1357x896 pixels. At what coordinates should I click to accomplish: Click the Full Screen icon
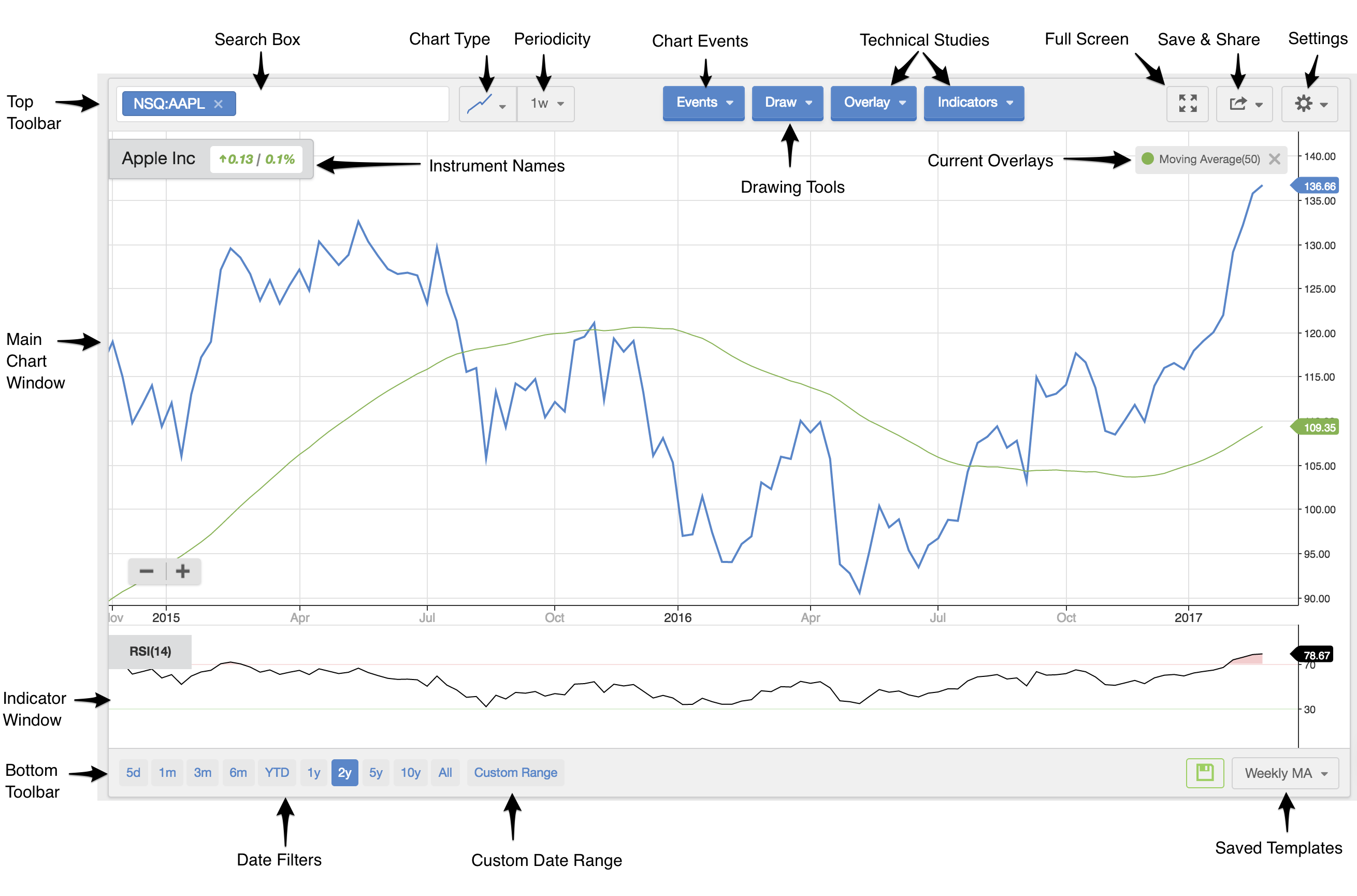tap(1187, 103)
